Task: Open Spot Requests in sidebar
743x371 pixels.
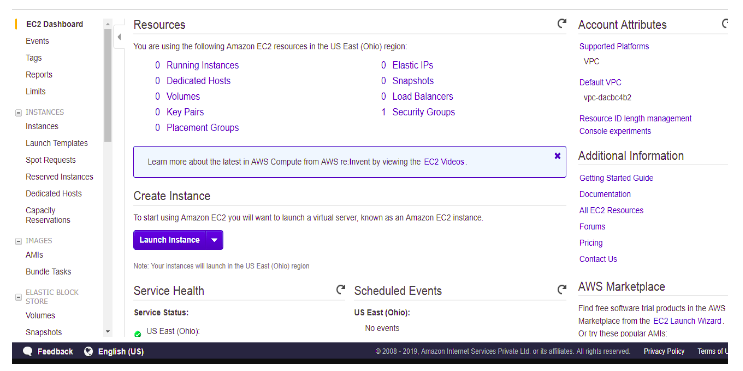Action: tap(50, 160)
